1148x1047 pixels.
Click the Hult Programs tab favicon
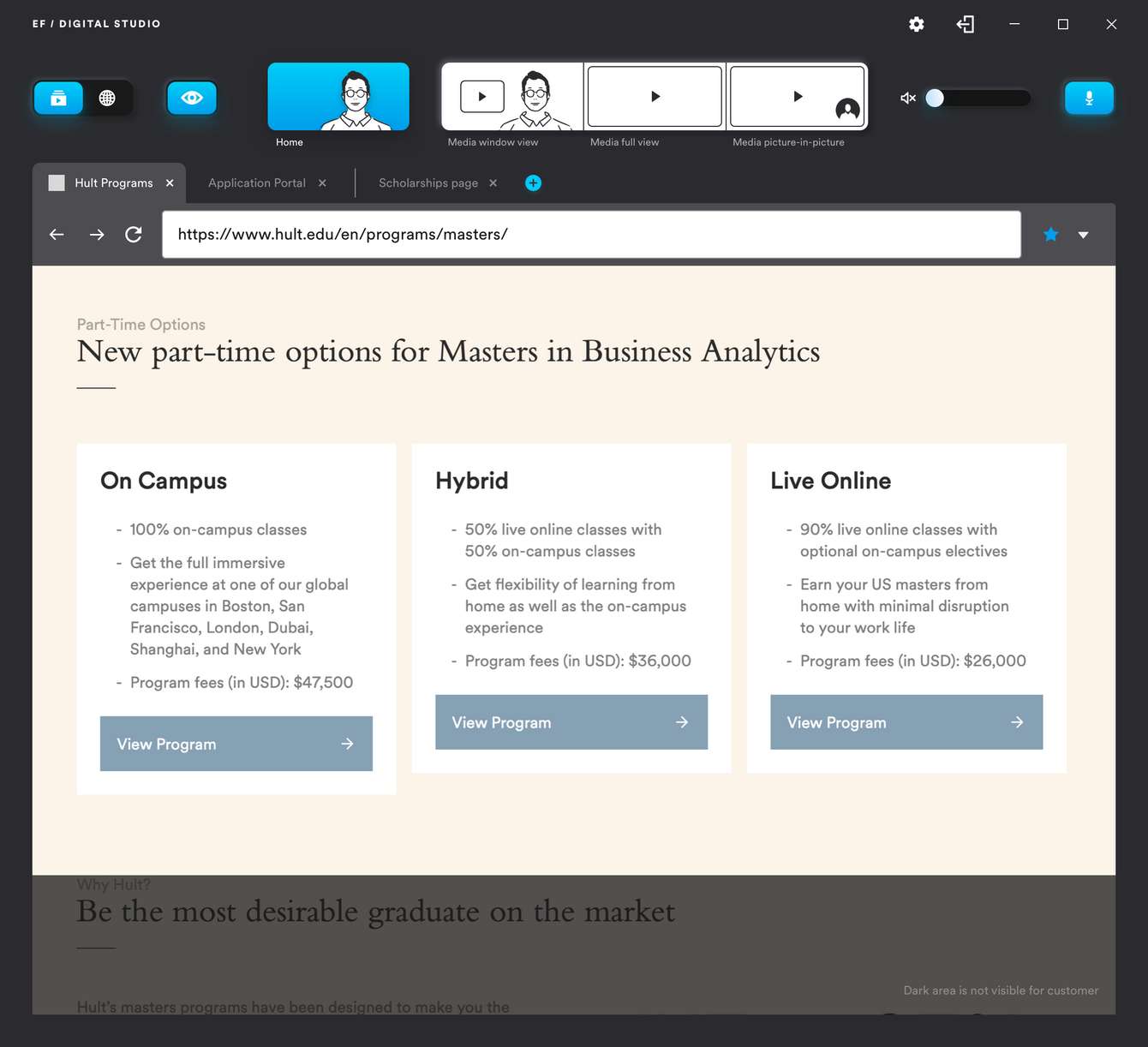point(57,182)
